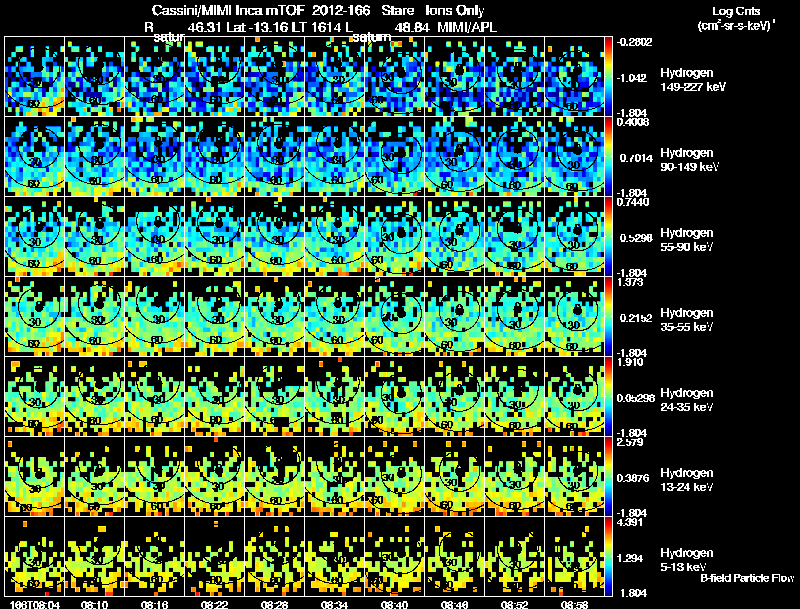Click the 'Hydrogen 24-35 keV' row label
The image size is (800, 609).
pyautogui.click(x=687, y=400)
